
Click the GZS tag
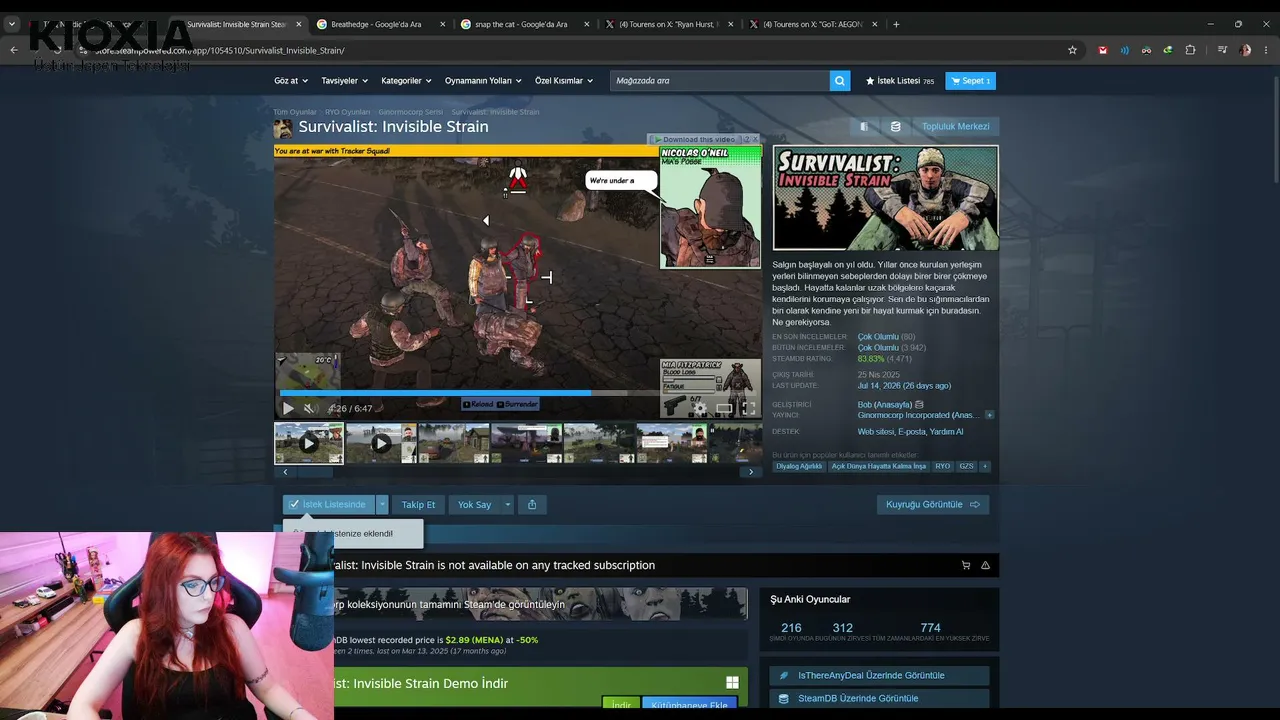tap(966, 466)
